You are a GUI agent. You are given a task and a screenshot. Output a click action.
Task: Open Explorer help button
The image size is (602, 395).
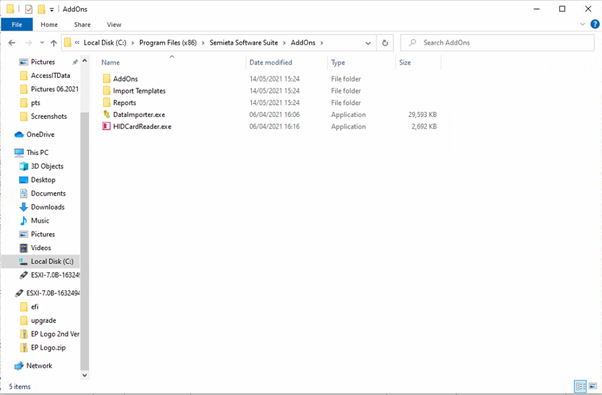(x=595, y=24)
